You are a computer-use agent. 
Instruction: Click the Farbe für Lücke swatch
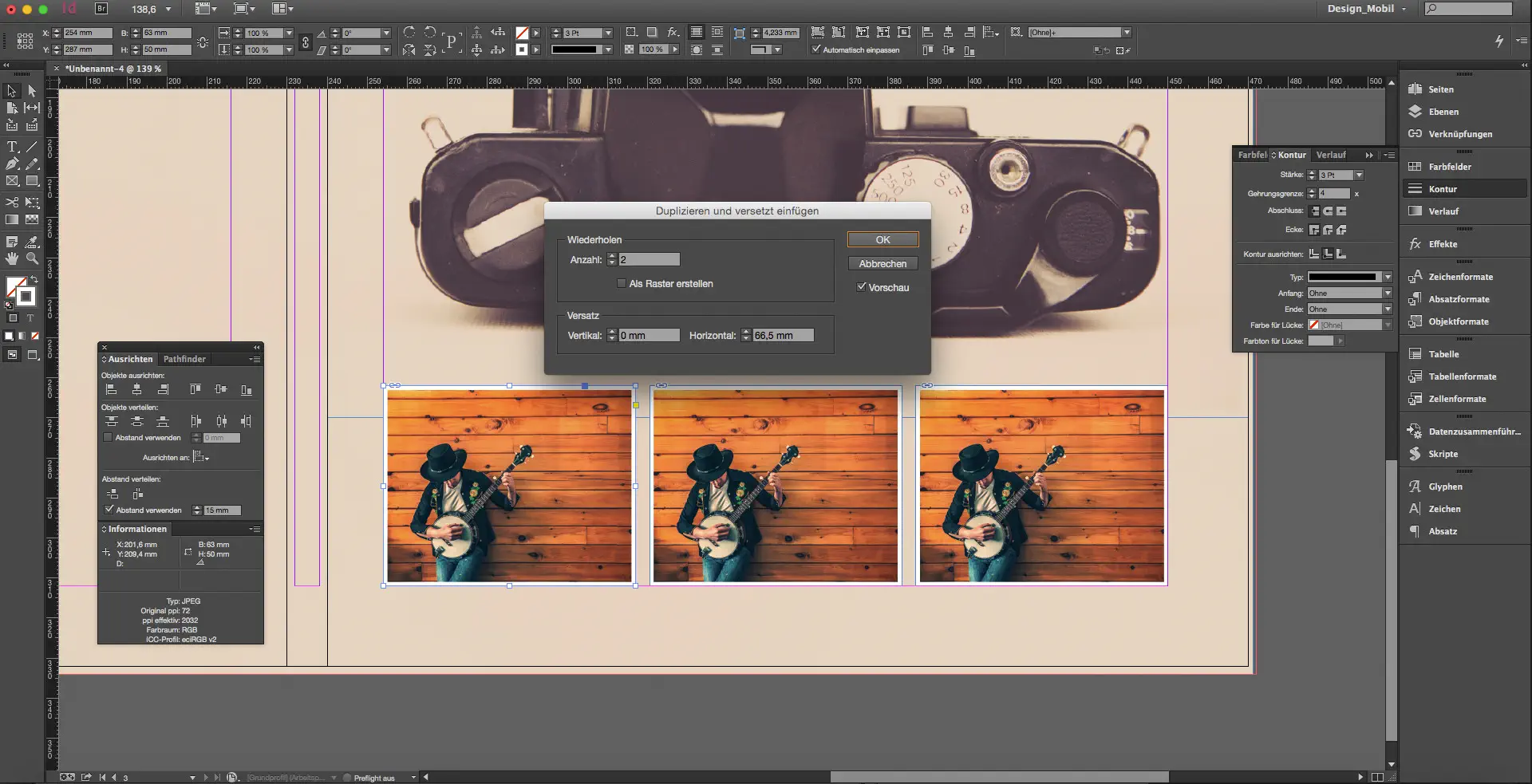[x=1313, y=325]
